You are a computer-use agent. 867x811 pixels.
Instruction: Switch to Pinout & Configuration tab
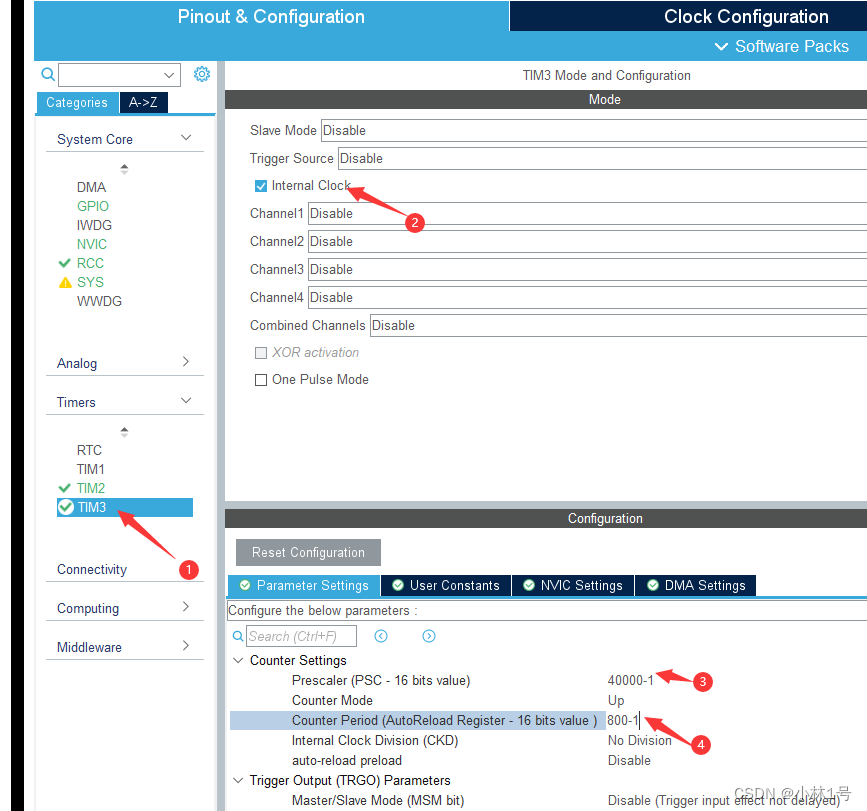[271, 17]
